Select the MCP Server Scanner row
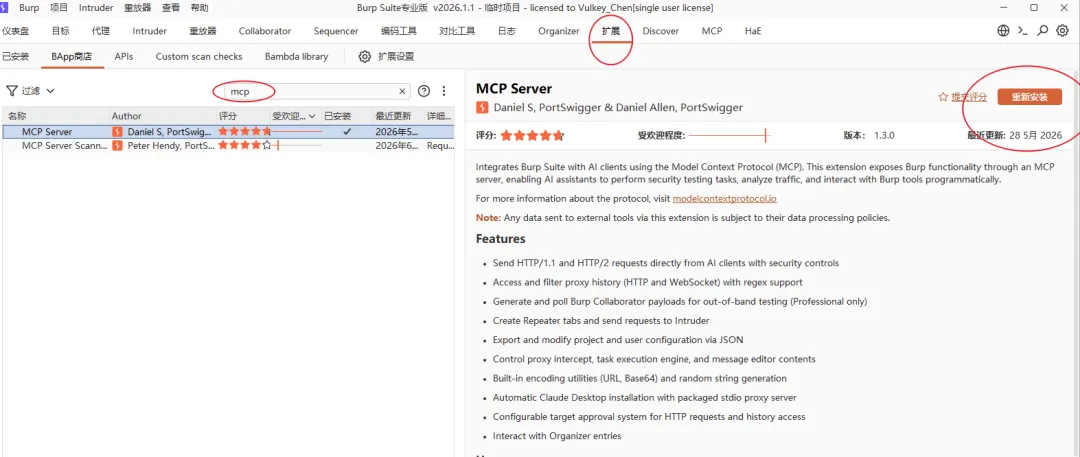Viewport: 1080px width, 457px height. 227,145
